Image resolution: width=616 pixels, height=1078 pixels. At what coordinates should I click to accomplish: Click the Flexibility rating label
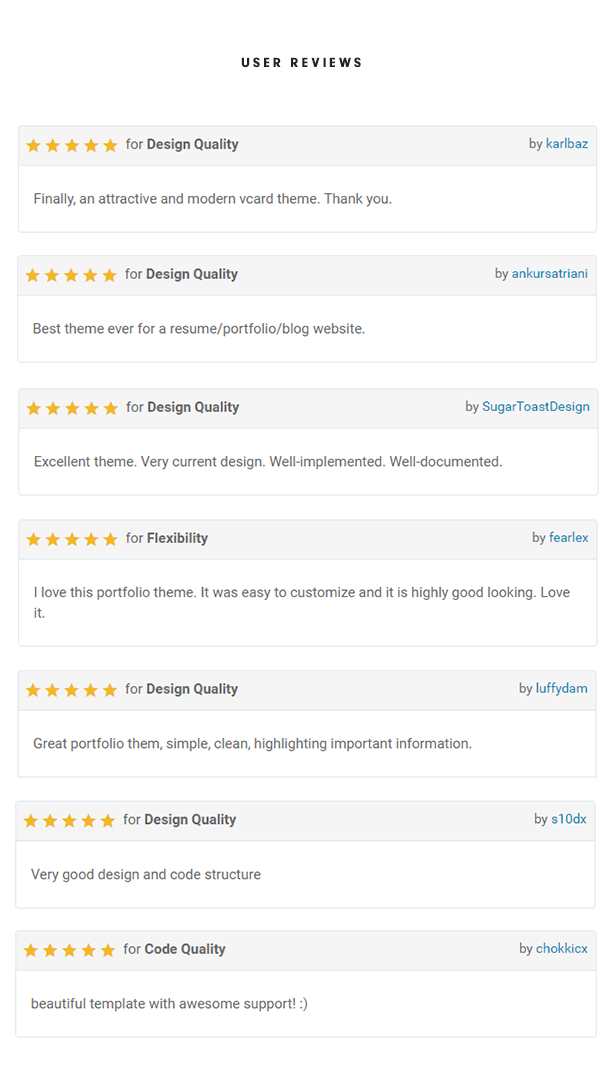(x=177, y=538)
